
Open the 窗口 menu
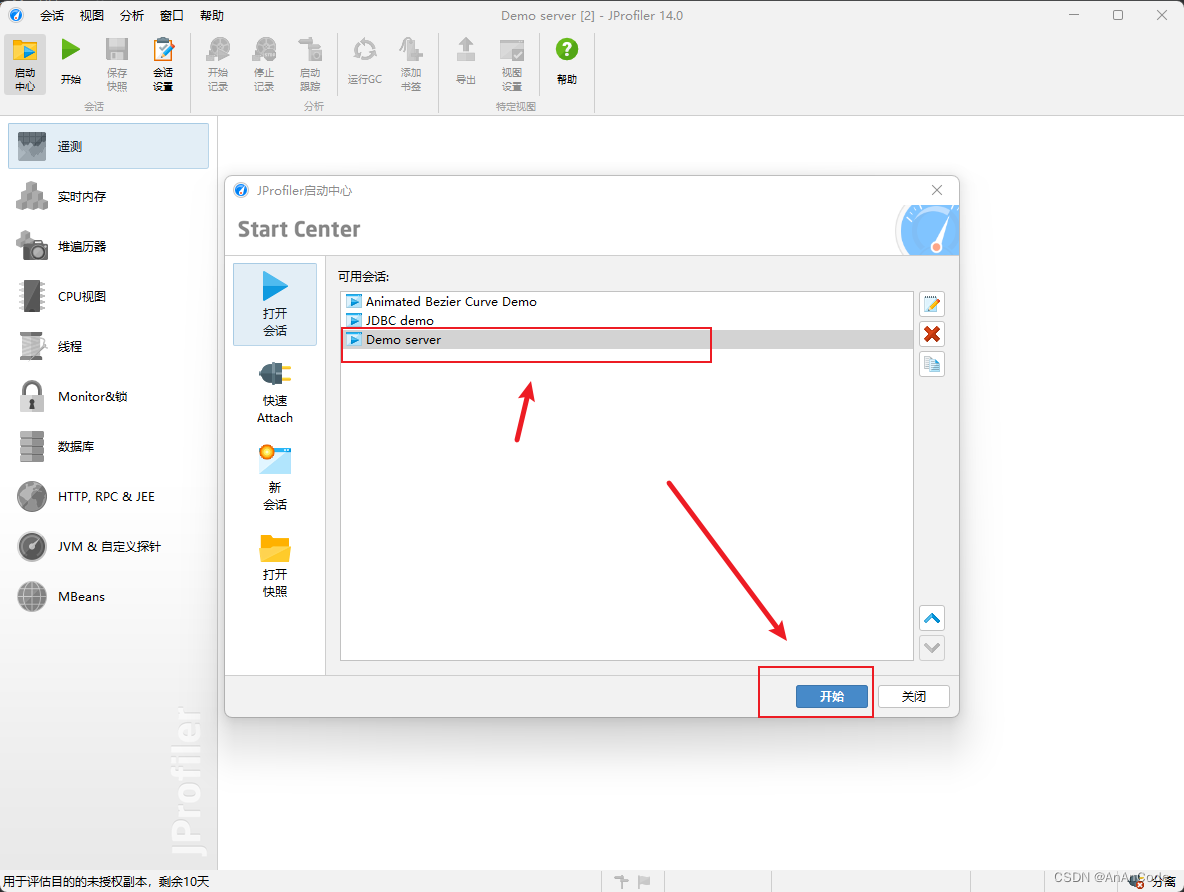(x=172, y=15)
